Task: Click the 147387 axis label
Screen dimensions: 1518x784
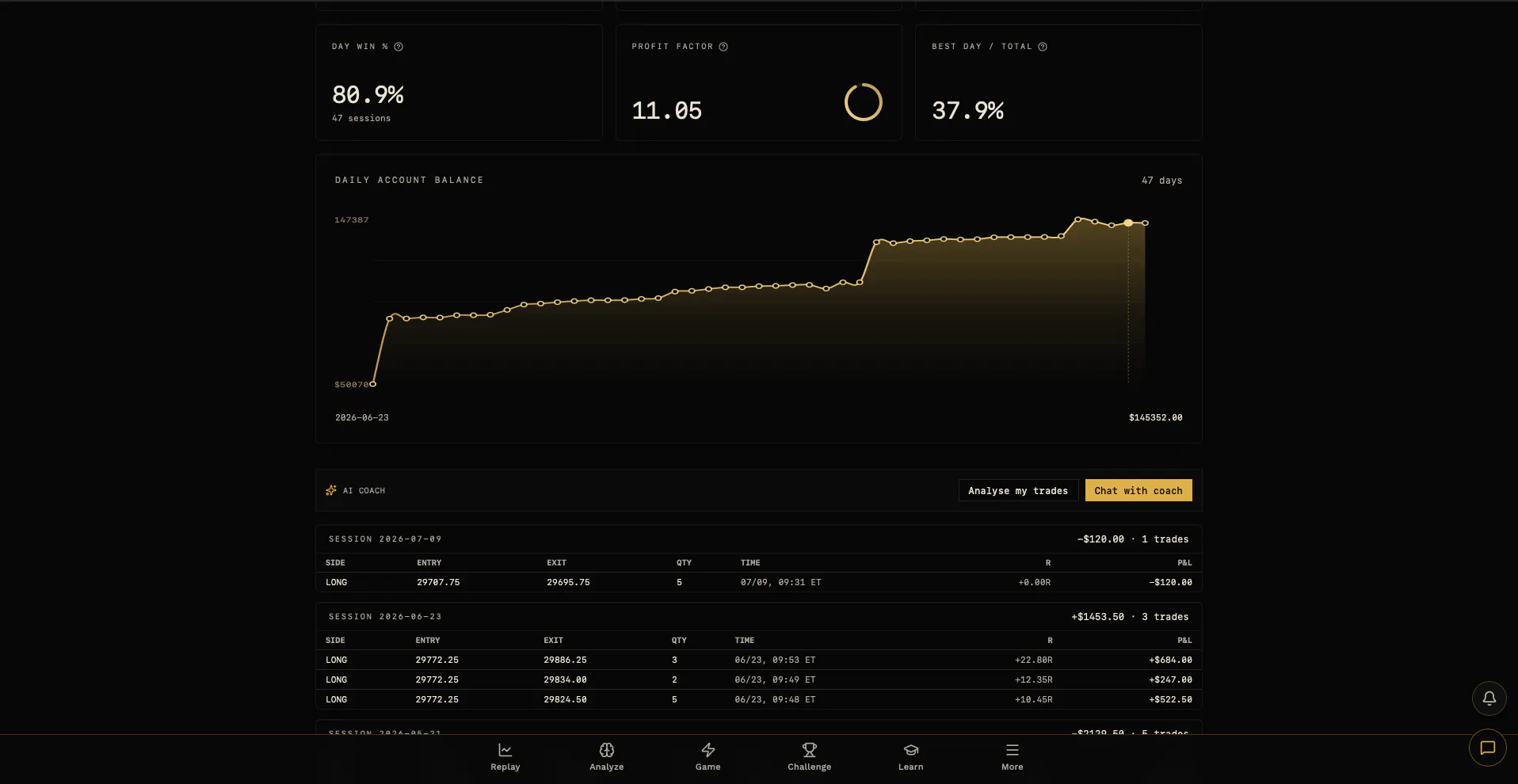Action: (351, 219)
